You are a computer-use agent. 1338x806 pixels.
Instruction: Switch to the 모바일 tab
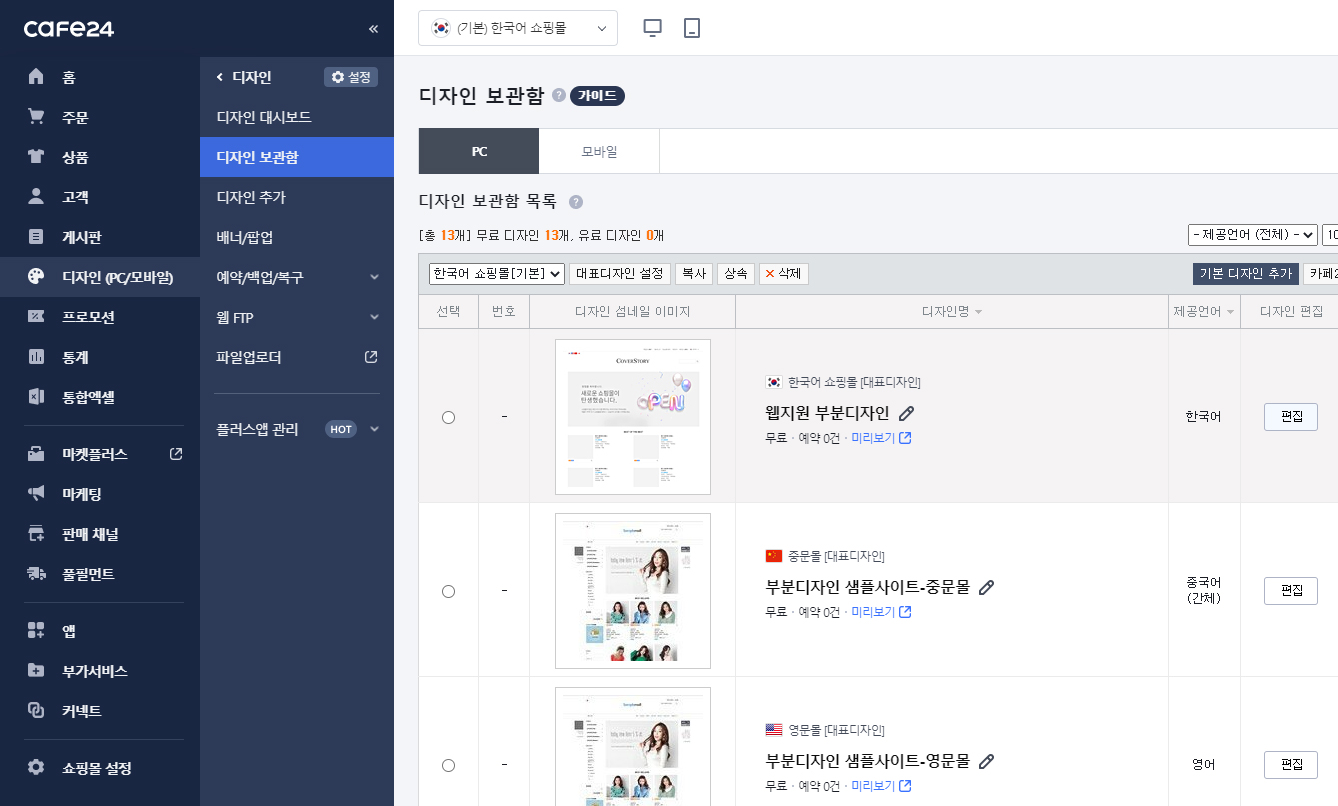click(599, 151)
